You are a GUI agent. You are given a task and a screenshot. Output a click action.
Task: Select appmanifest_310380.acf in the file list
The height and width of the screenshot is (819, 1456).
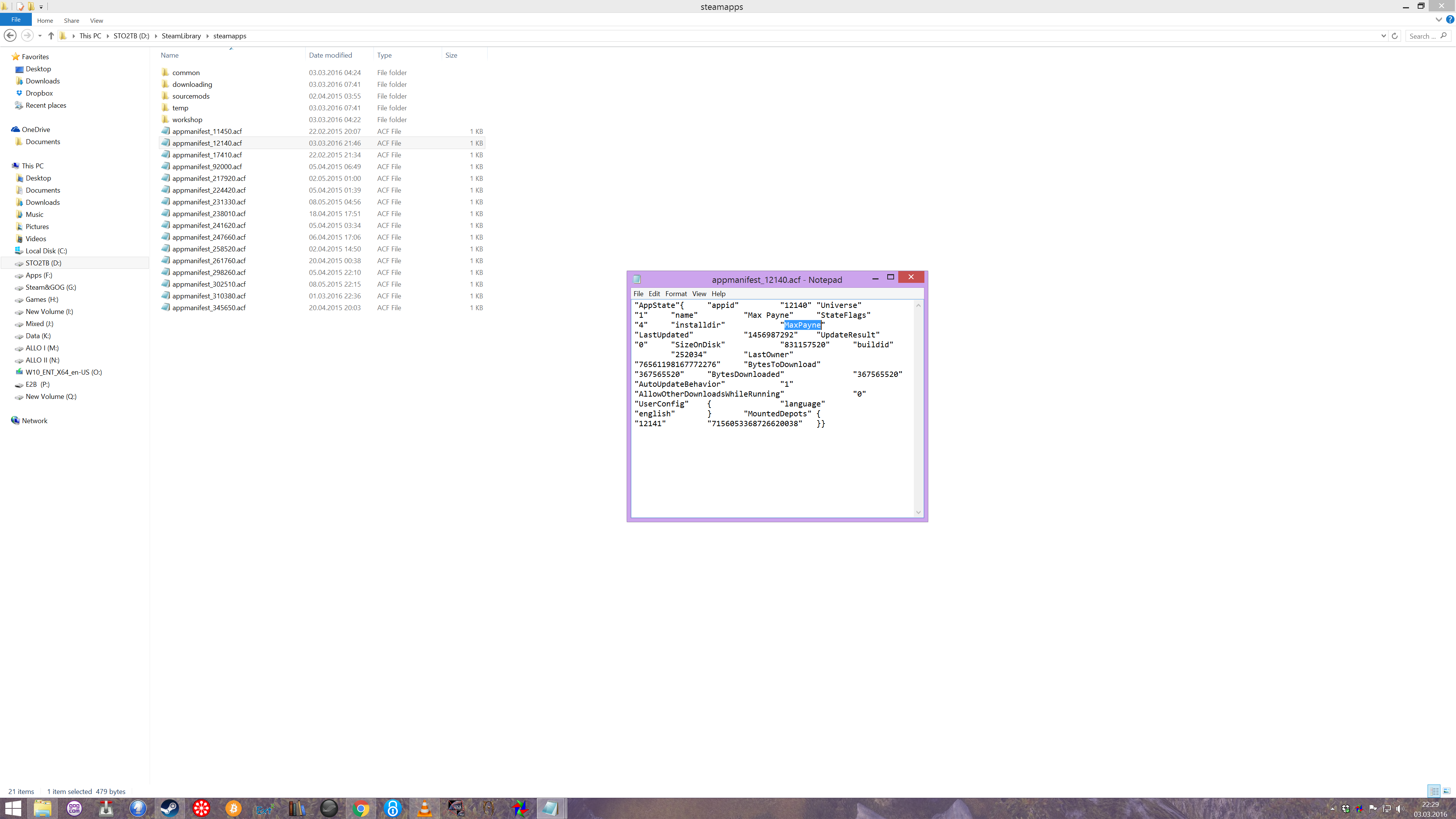tap(209, 296)
